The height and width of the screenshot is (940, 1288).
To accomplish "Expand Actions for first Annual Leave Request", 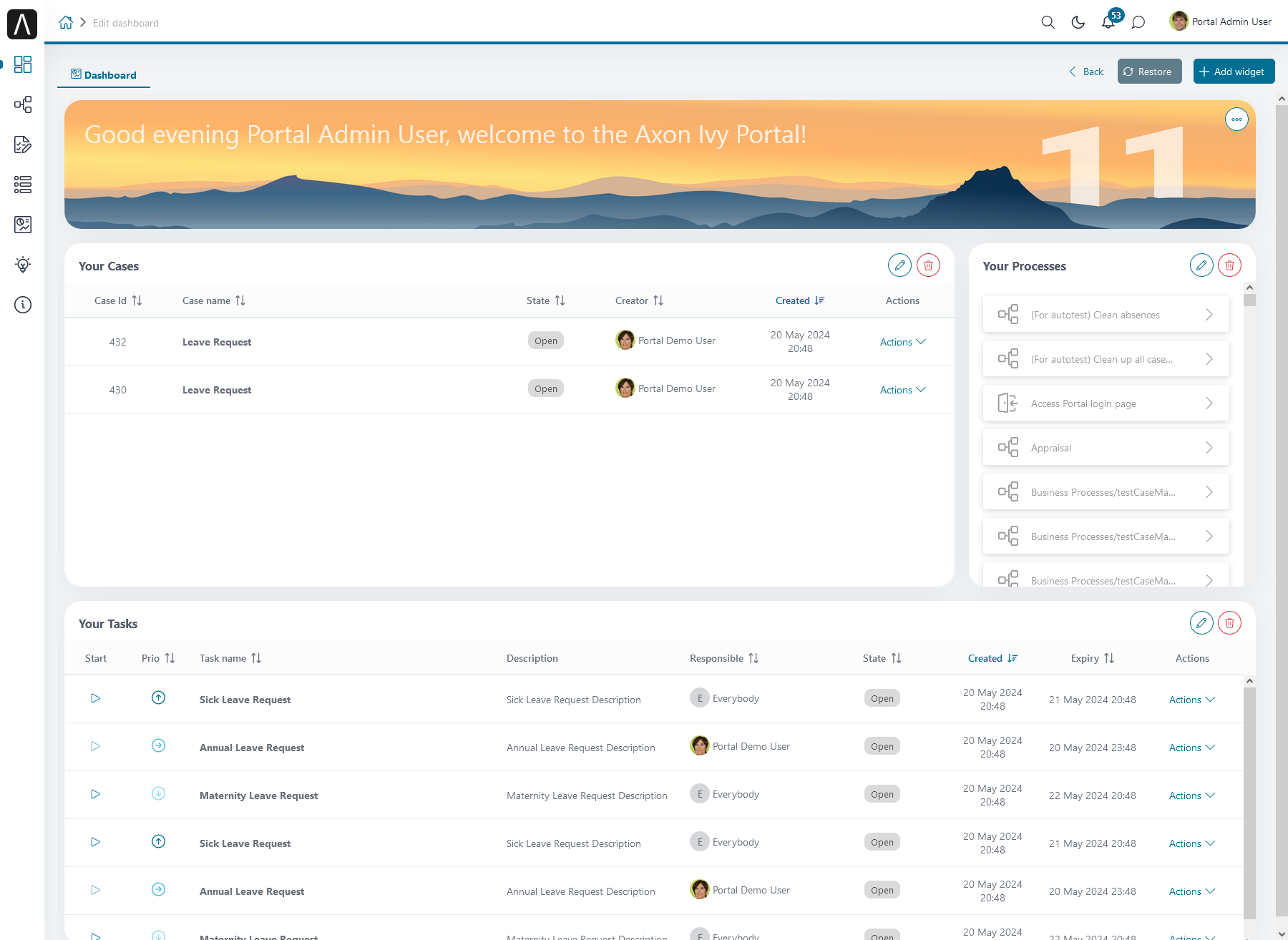I will (x=1191, y=748).
